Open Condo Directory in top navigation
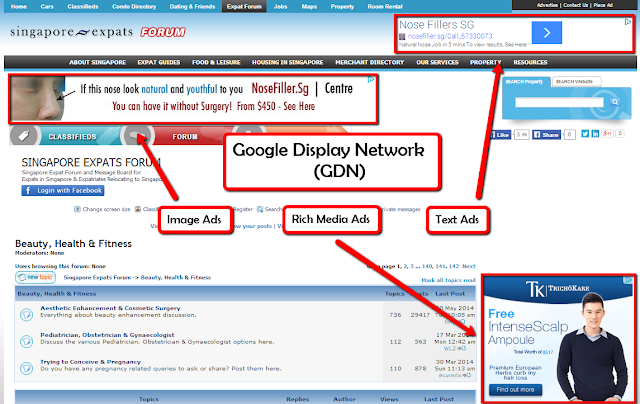The height and width of the screenshot is (404, 640). pyautogui.click(x=134, y=7)
